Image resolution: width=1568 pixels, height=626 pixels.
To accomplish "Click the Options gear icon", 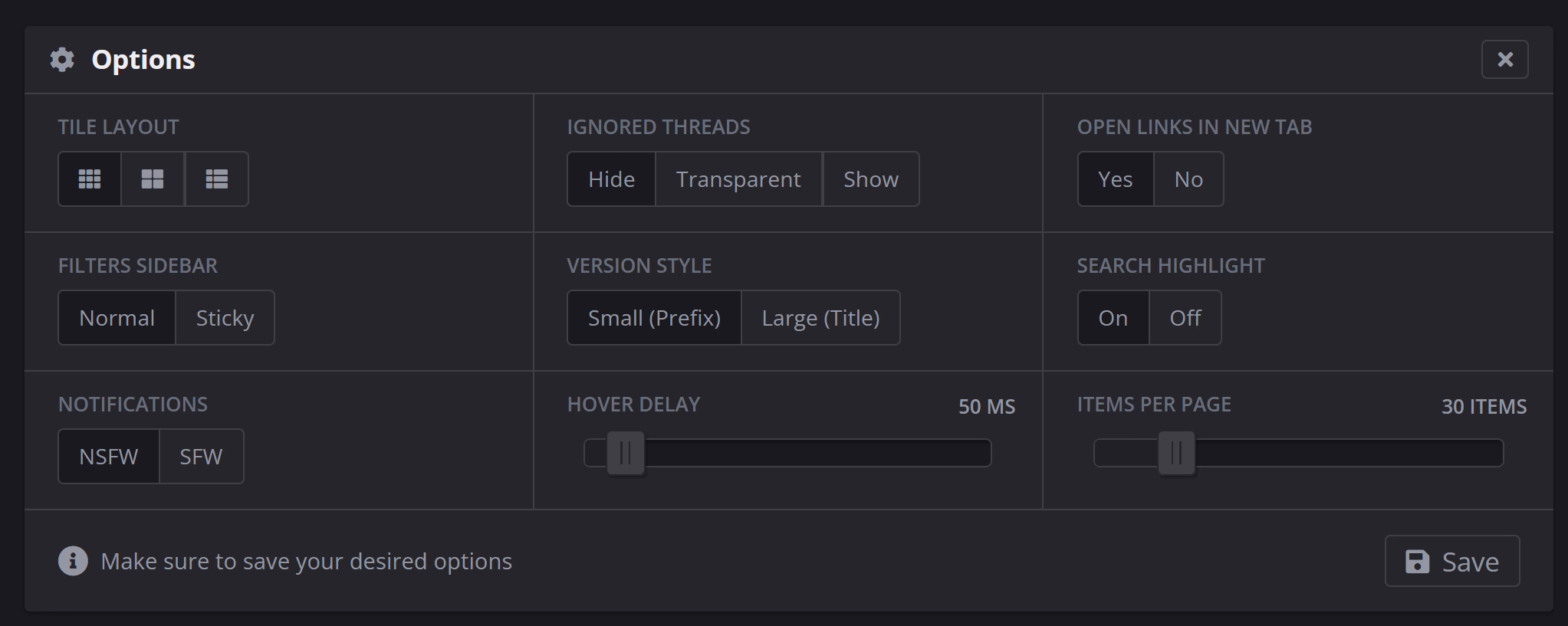I will (62, 60).
